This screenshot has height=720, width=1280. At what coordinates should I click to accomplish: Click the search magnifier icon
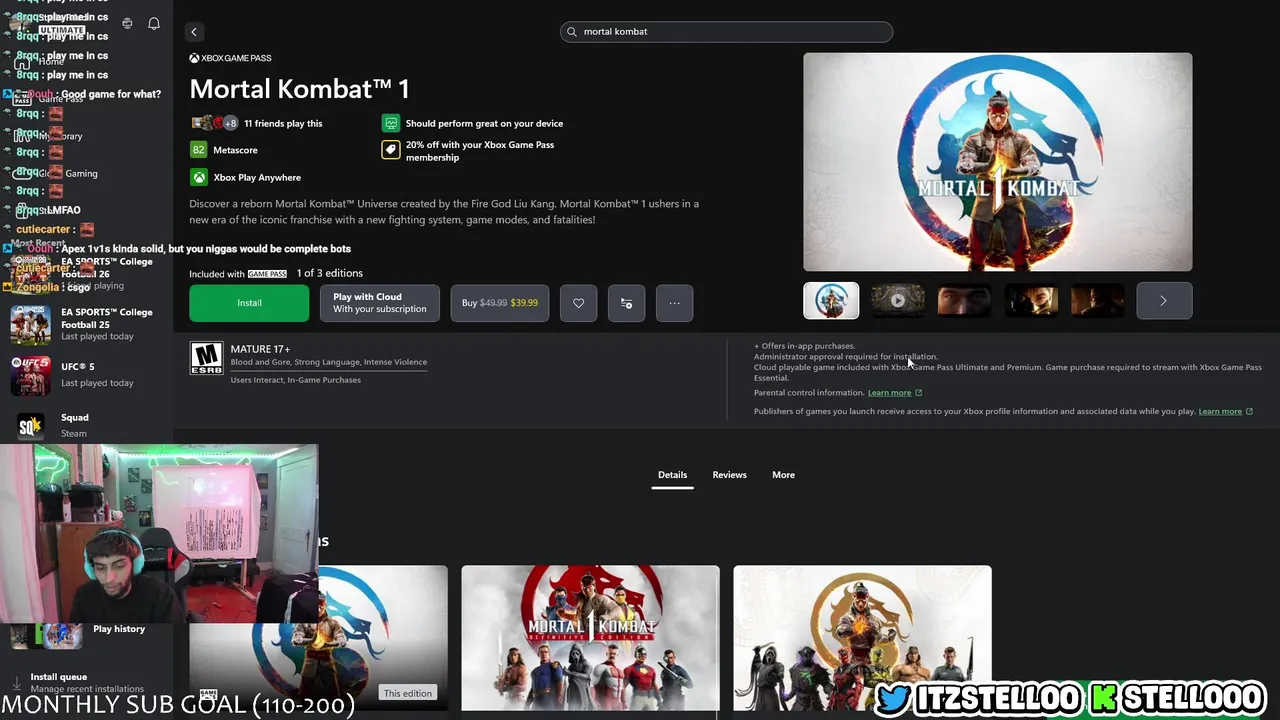coord(572,32)
